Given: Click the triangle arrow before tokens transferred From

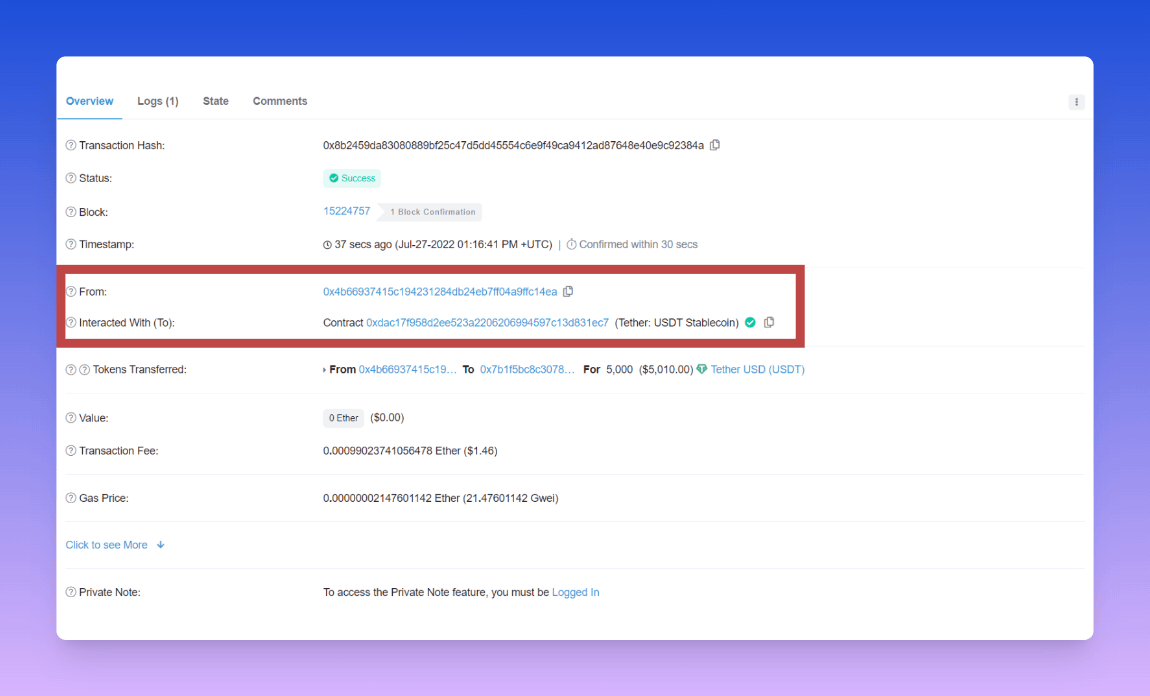Looking at the screenshot, I should (325, 370).
